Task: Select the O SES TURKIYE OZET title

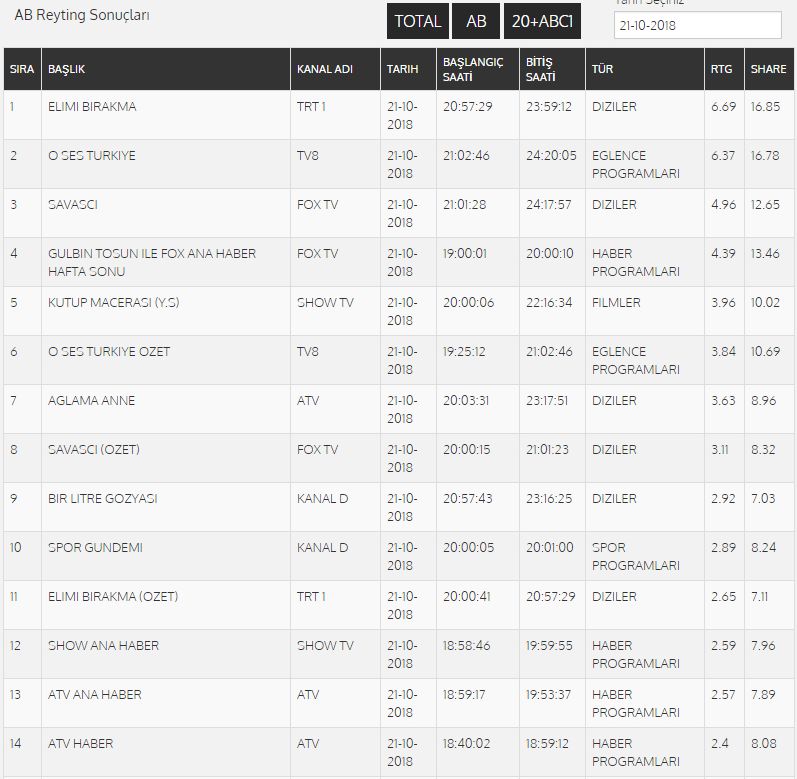Action: click(x=109, y=352)
